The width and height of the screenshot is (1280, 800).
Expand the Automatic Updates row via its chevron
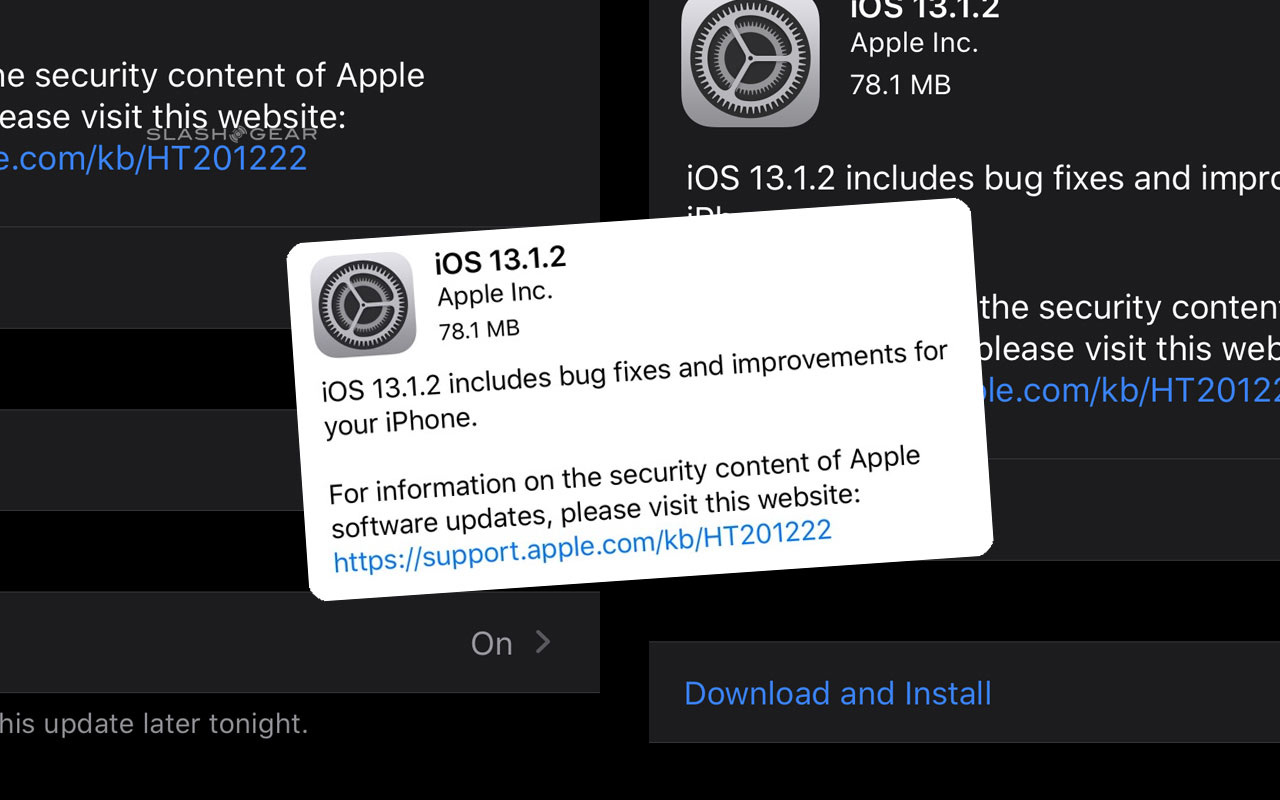click(x=541, y=643)
